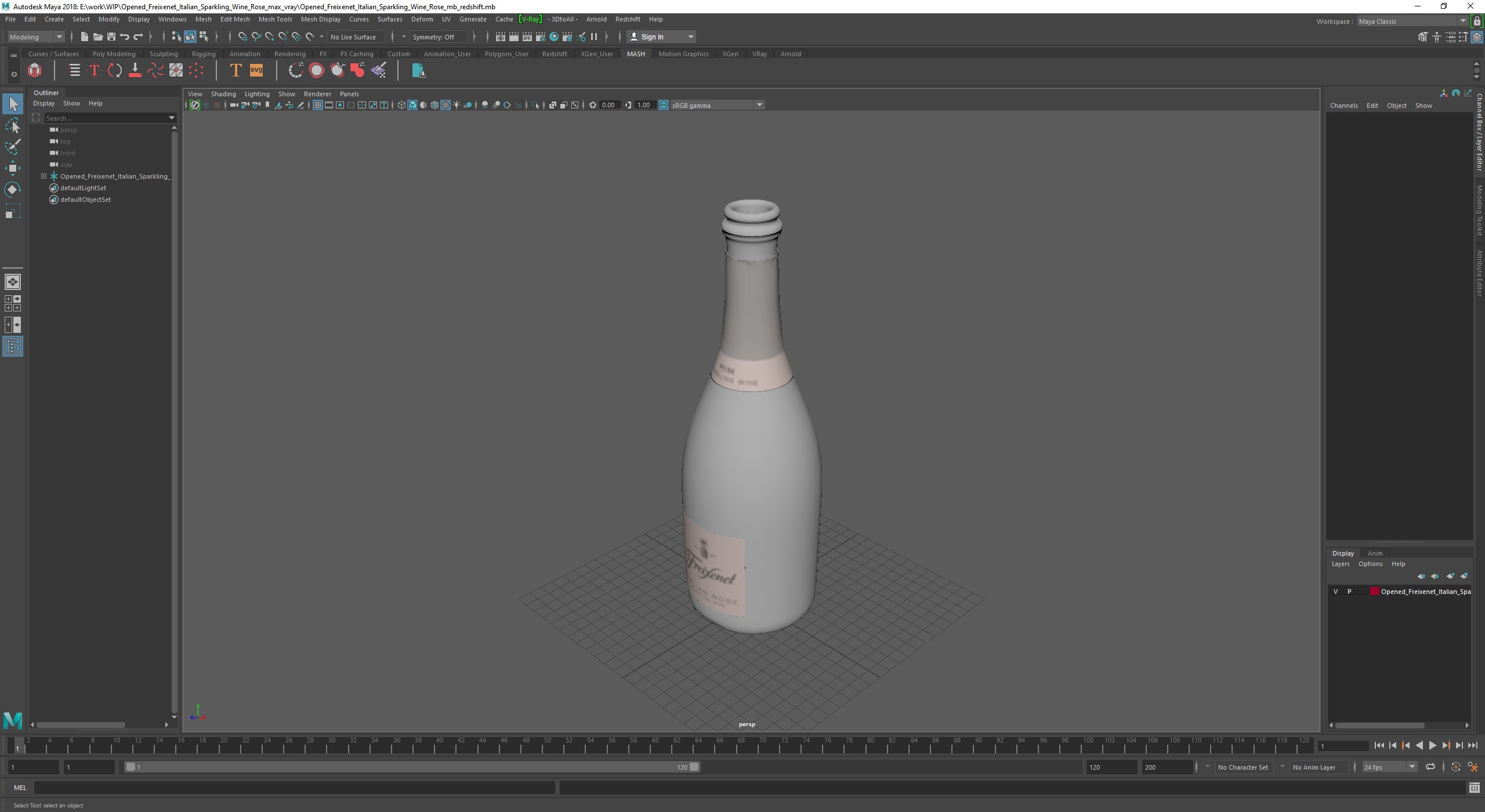Viewport: 1485px width, 812px height.
Task: Click the Pause Viewport icon in status line
Action: (593, 37)
